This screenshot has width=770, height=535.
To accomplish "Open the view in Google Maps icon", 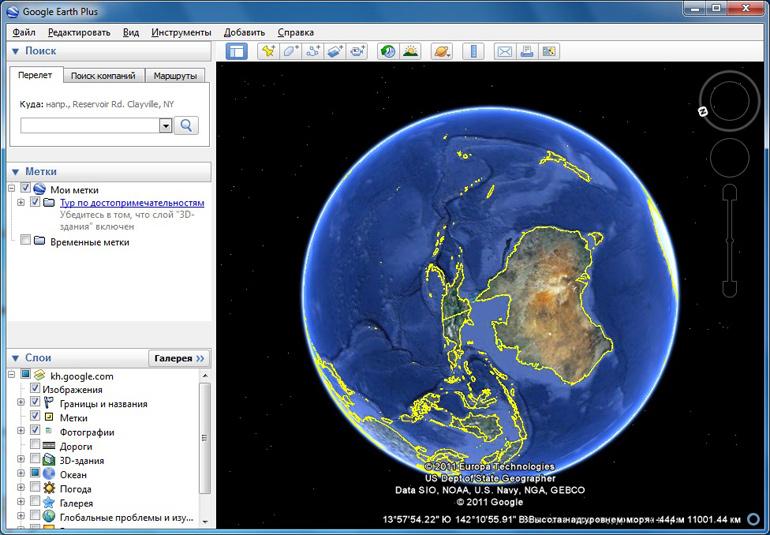I will (x=549, y=51).
